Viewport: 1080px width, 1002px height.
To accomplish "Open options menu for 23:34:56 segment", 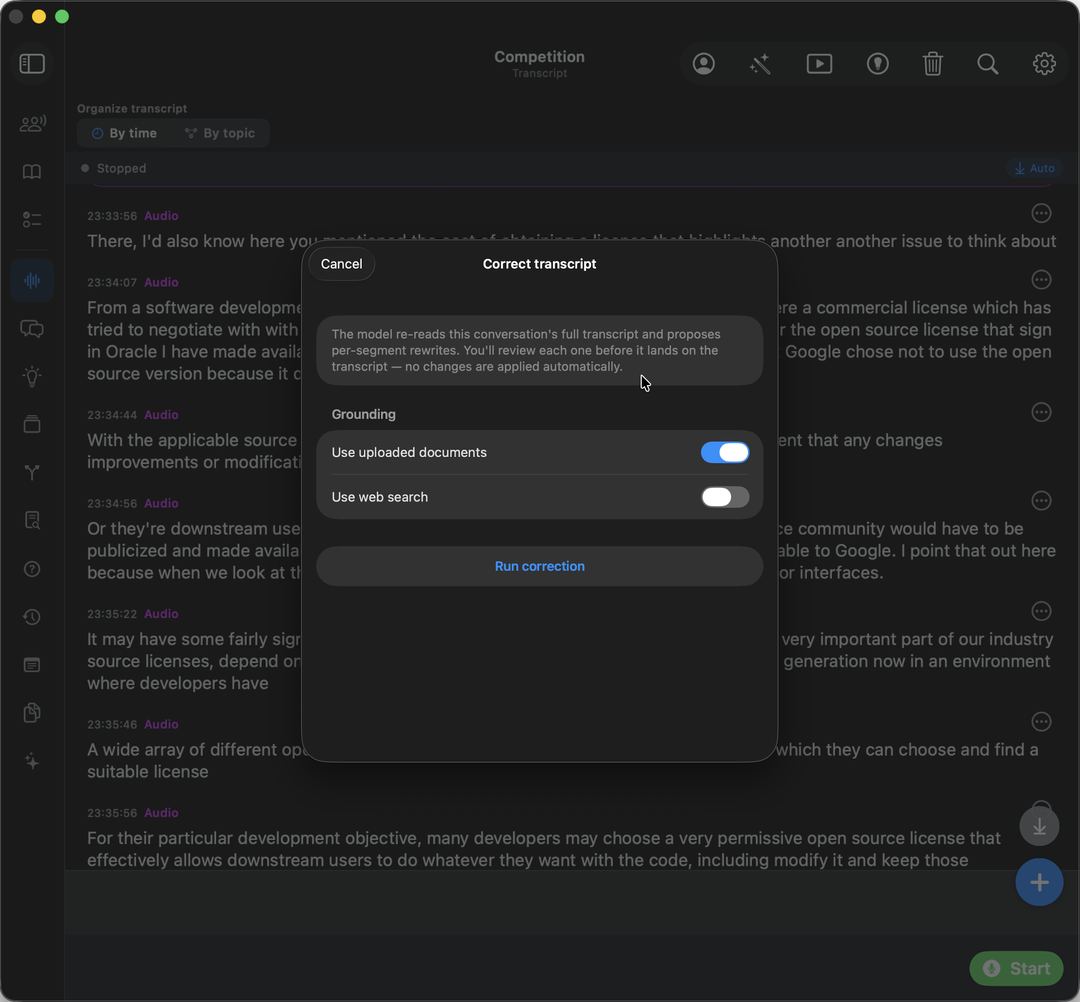I will [x=1041, y=501].
